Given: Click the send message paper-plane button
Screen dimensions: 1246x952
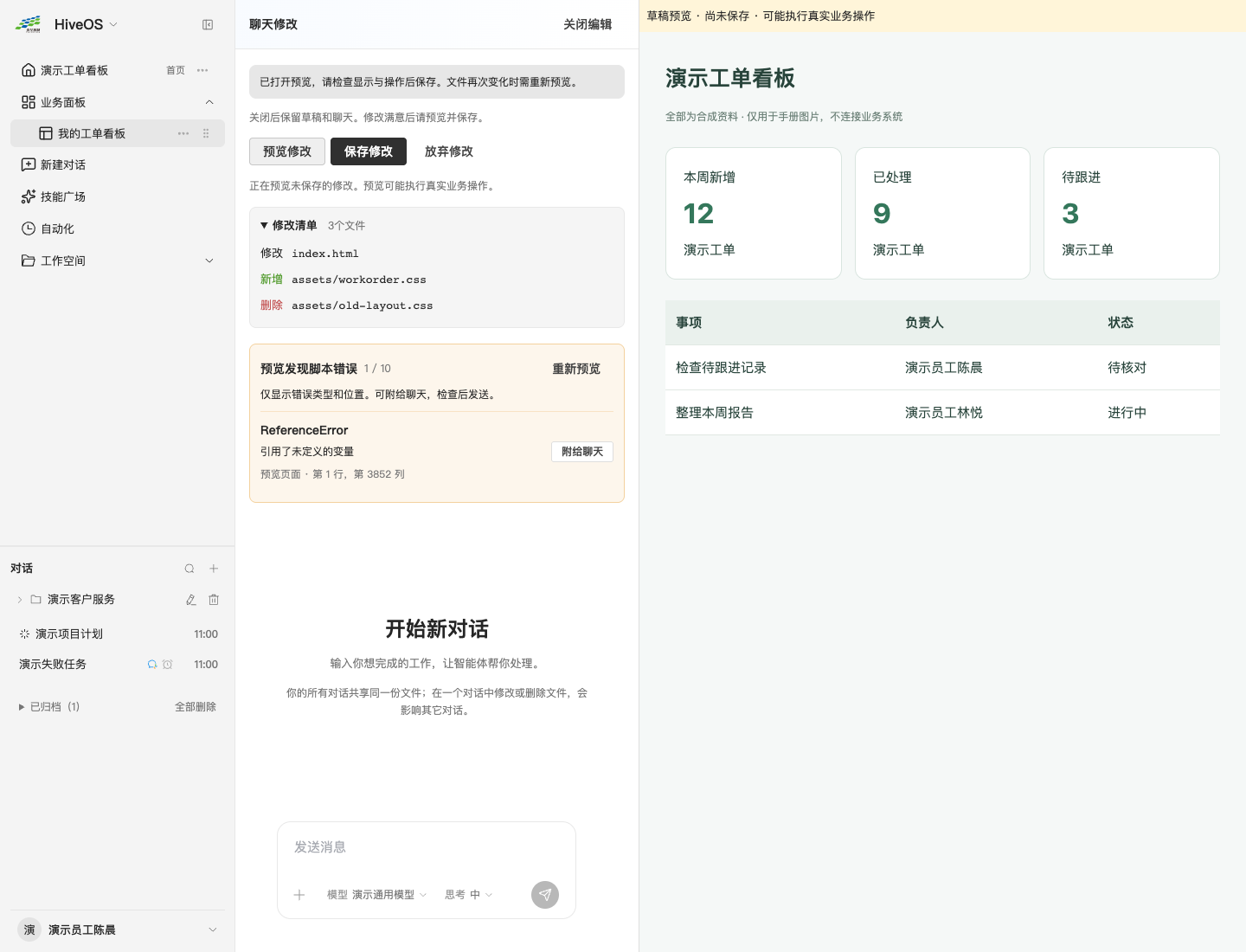Looking at the screenshot, I should pyautogui.click(x=545, y=895).
